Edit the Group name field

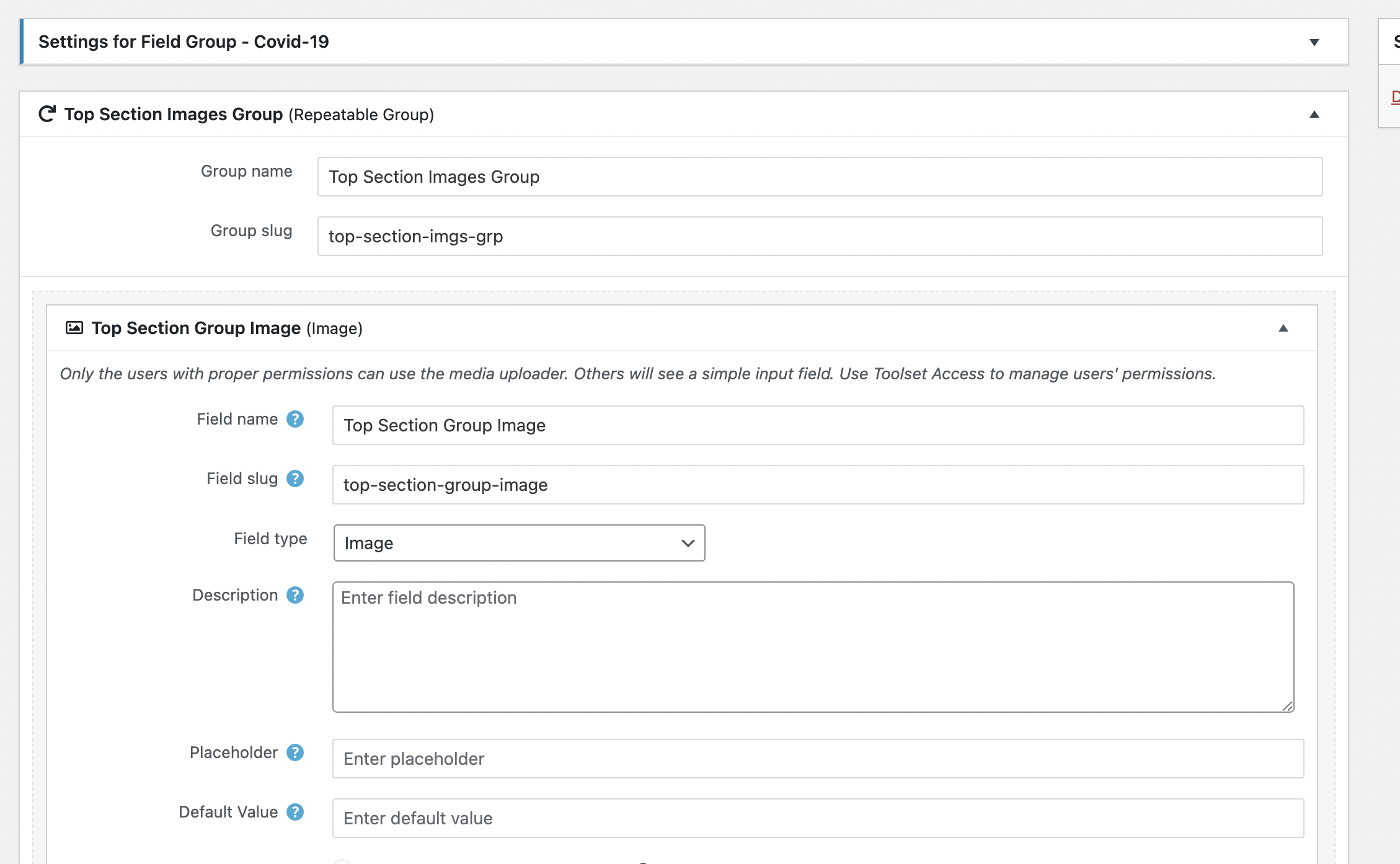tap(820, 177)
